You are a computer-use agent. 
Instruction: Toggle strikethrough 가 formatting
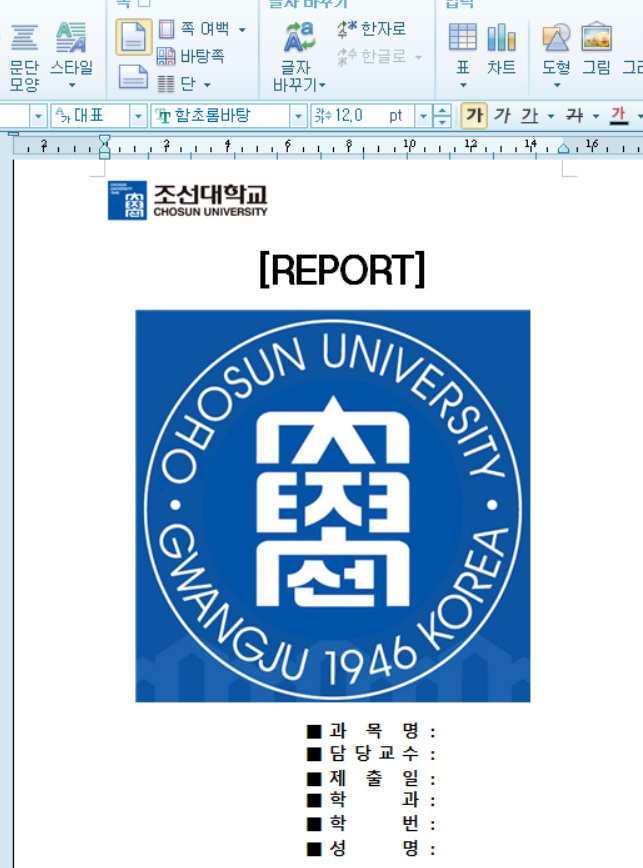coord(575,116)
